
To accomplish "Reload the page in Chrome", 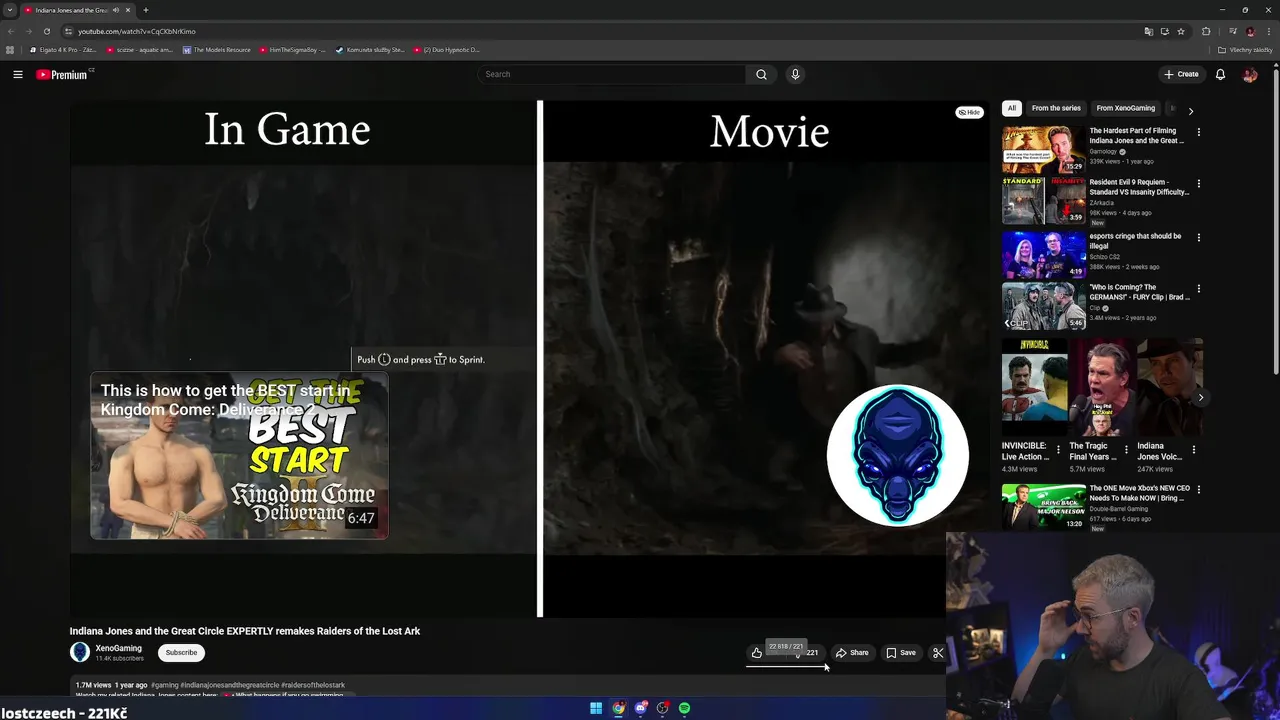I will point(47,31).
